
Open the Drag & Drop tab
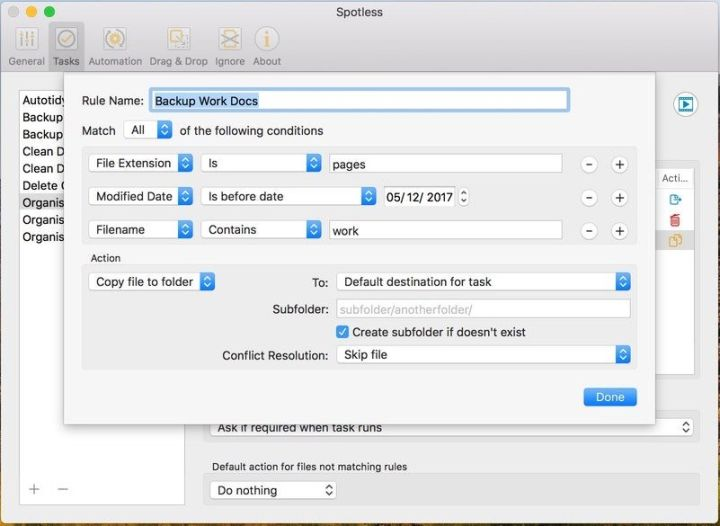click(179, 47)
